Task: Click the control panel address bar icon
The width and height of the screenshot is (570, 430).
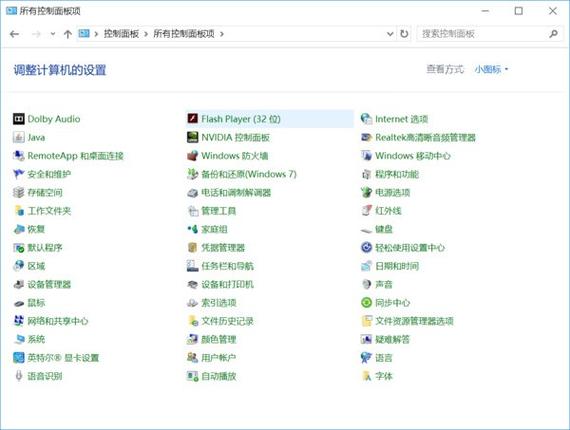Action: [84, 33]
